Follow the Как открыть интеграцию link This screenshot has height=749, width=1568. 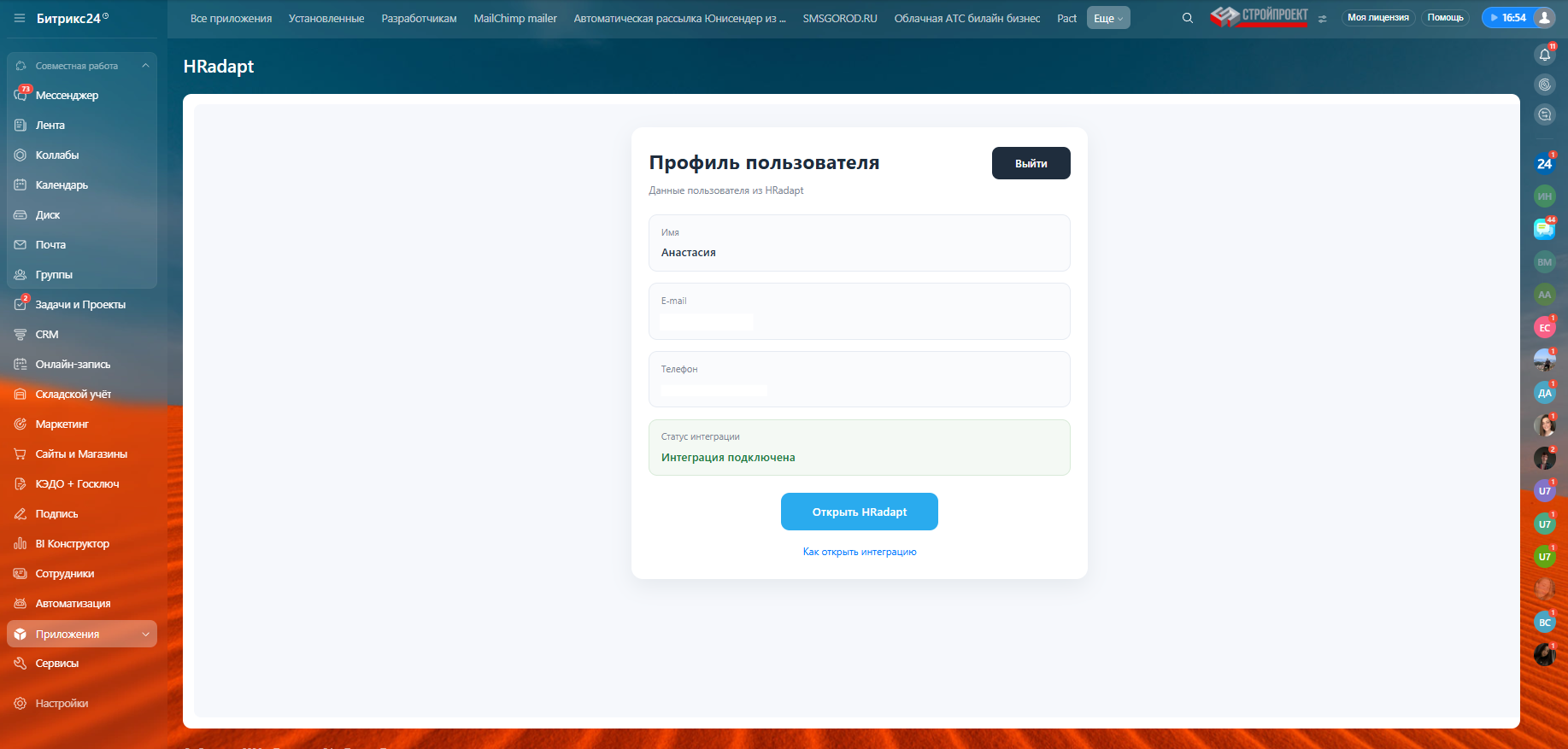click(x=859, y=552)
